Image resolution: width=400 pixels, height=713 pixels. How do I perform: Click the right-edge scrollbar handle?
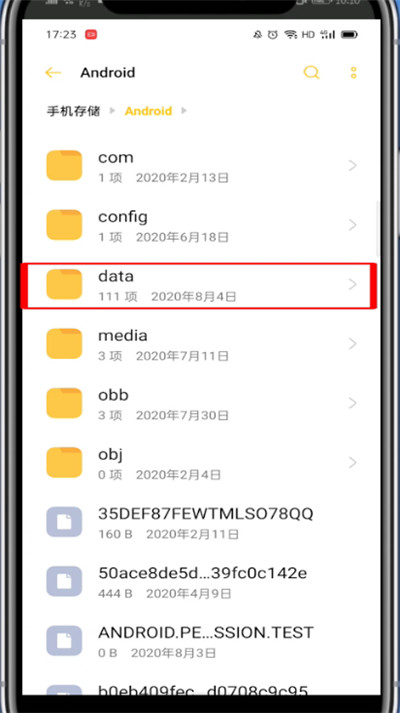coord(377,227)
